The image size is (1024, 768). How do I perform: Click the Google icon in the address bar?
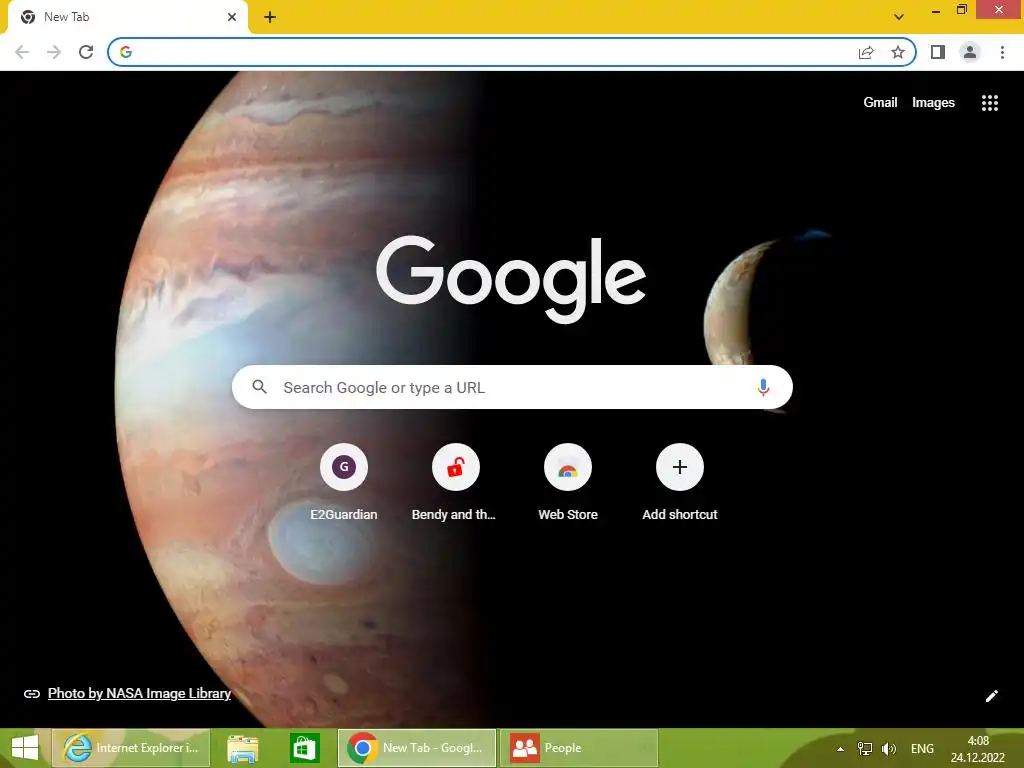tap(126, 52)
